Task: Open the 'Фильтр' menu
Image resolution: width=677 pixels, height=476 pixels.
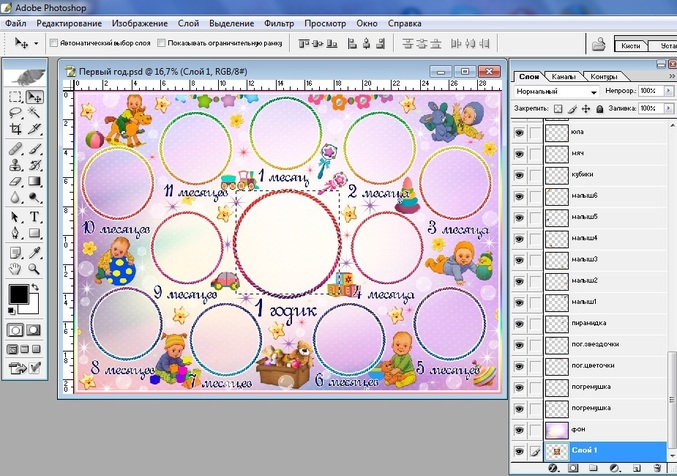Action: (281, 22)
